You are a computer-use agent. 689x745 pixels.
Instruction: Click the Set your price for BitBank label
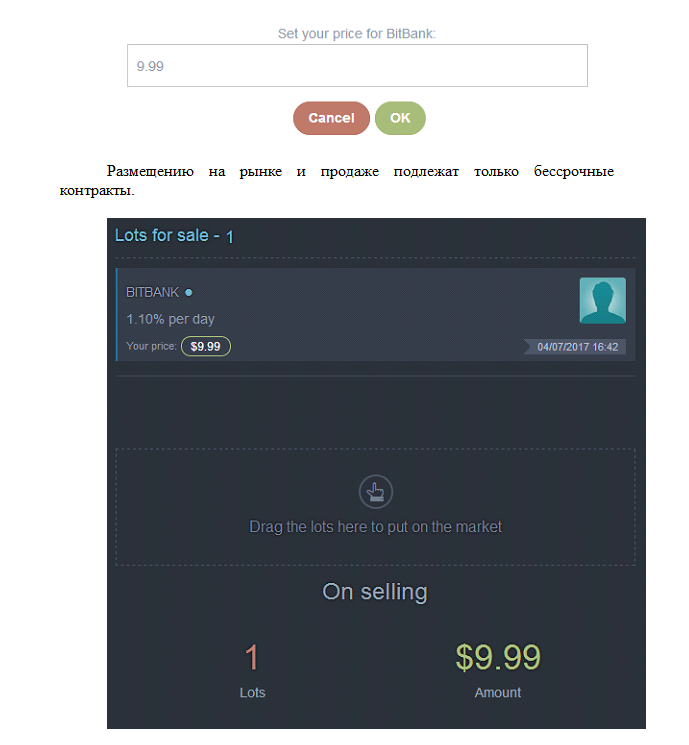(356, 34)
